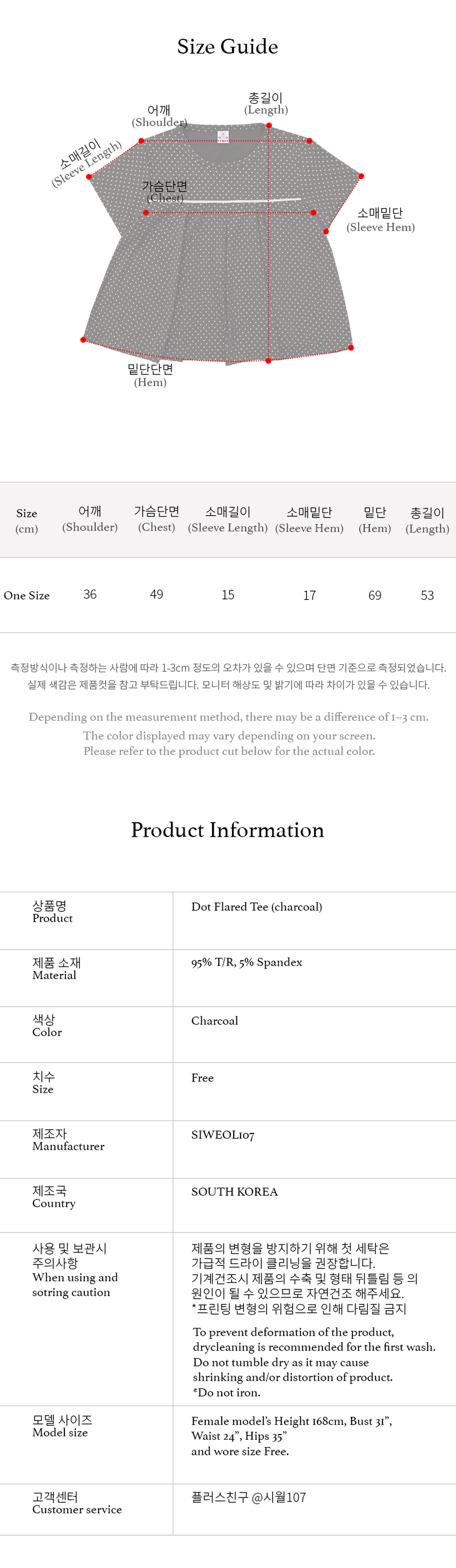Click the Hem label below the garment

[150, 375]
